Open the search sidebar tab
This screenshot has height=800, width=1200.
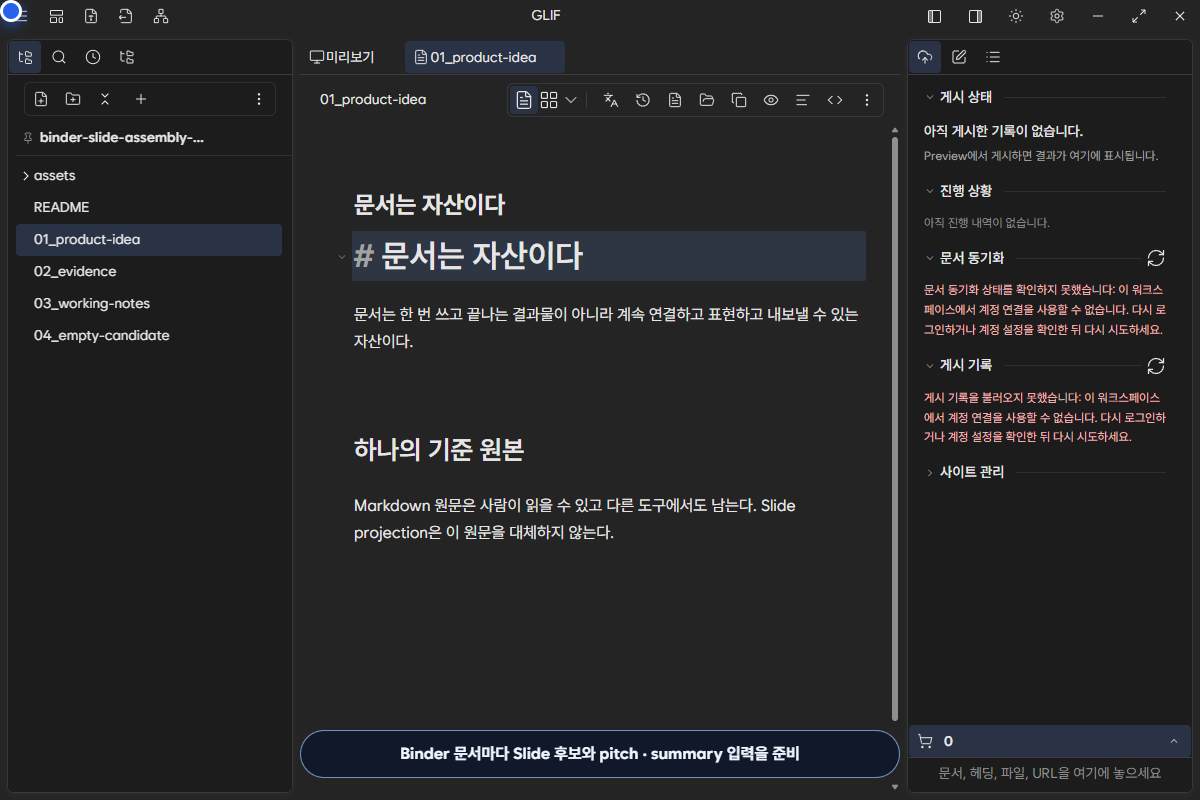59,57
